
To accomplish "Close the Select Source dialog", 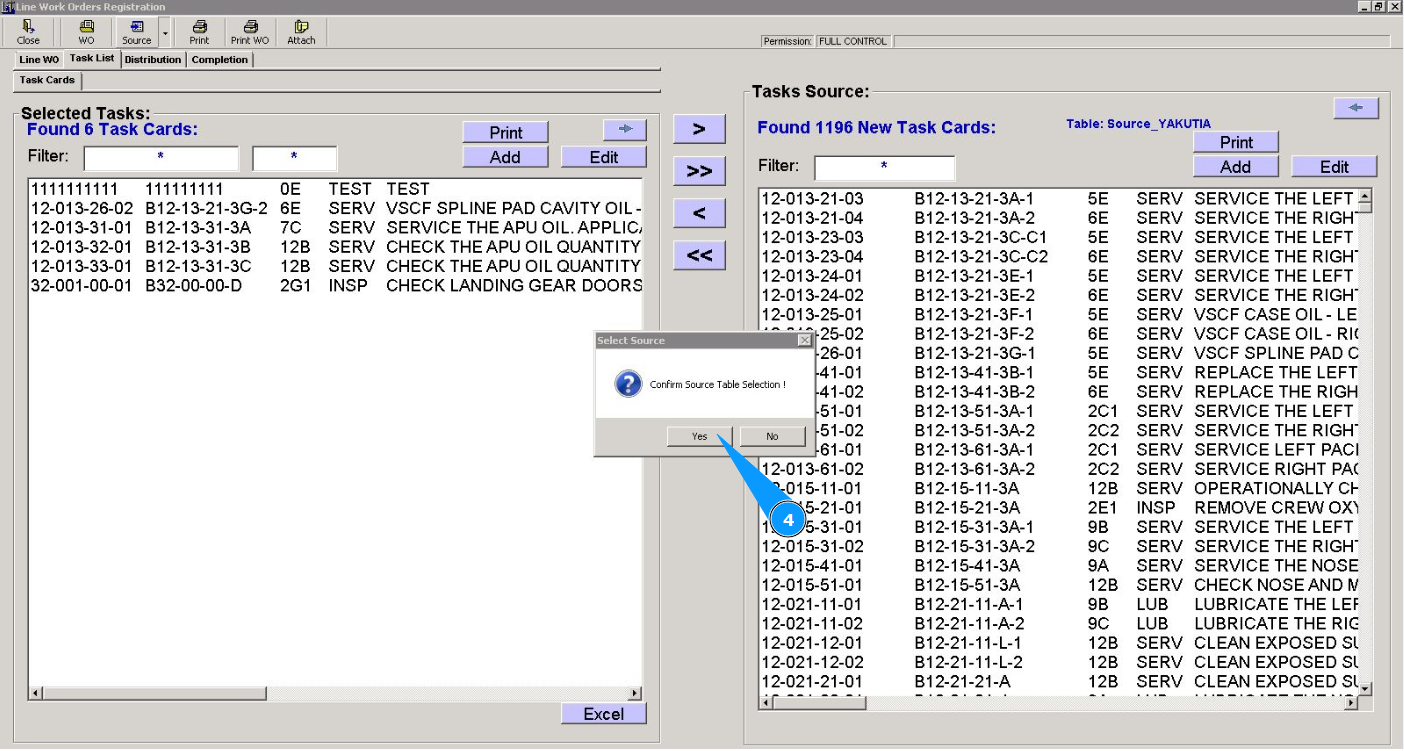I will point(804,341).
